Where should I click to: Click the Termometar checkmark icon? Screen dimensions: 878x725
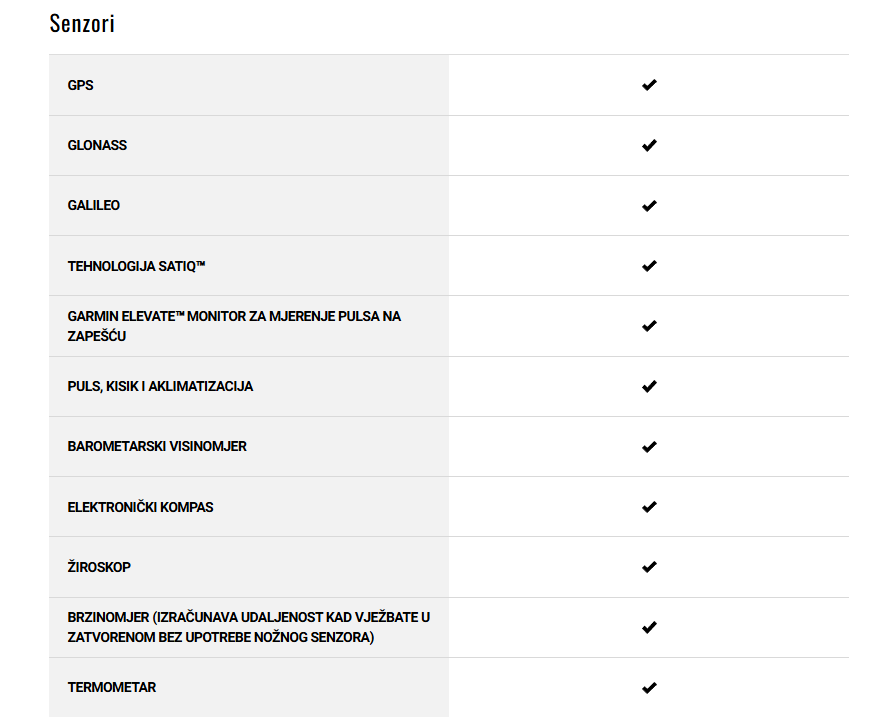pyautogui.click(x=649, y=687)
